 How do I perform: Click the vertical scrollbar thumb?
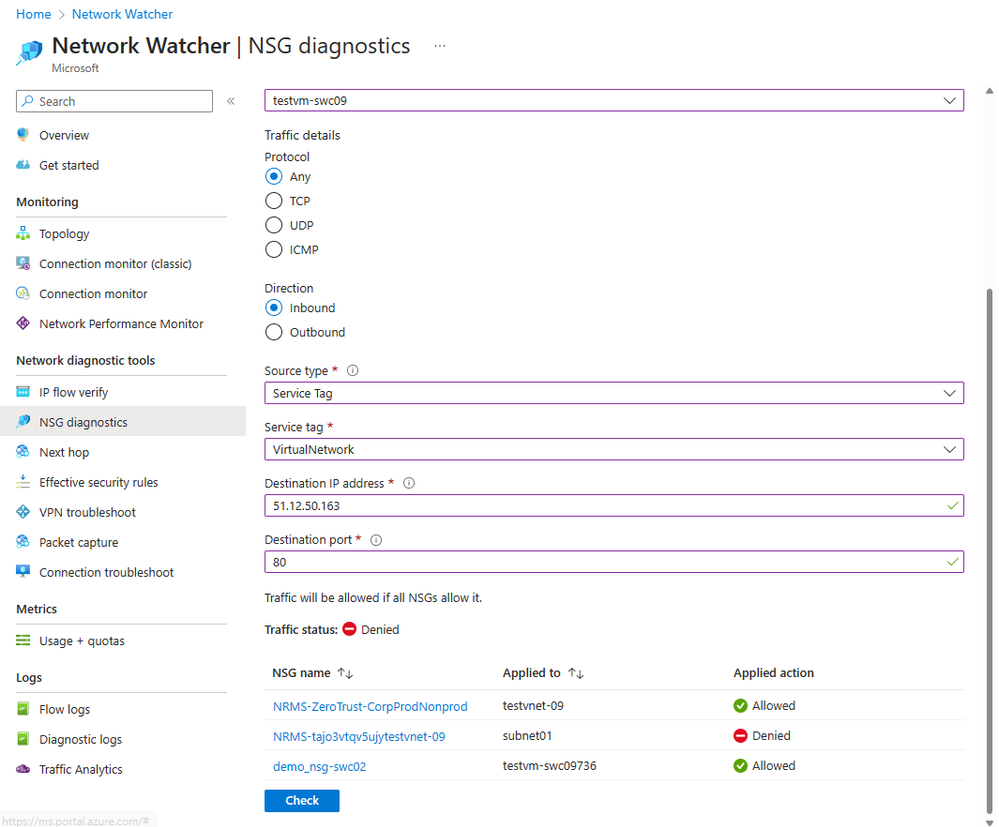click(989, 552)
